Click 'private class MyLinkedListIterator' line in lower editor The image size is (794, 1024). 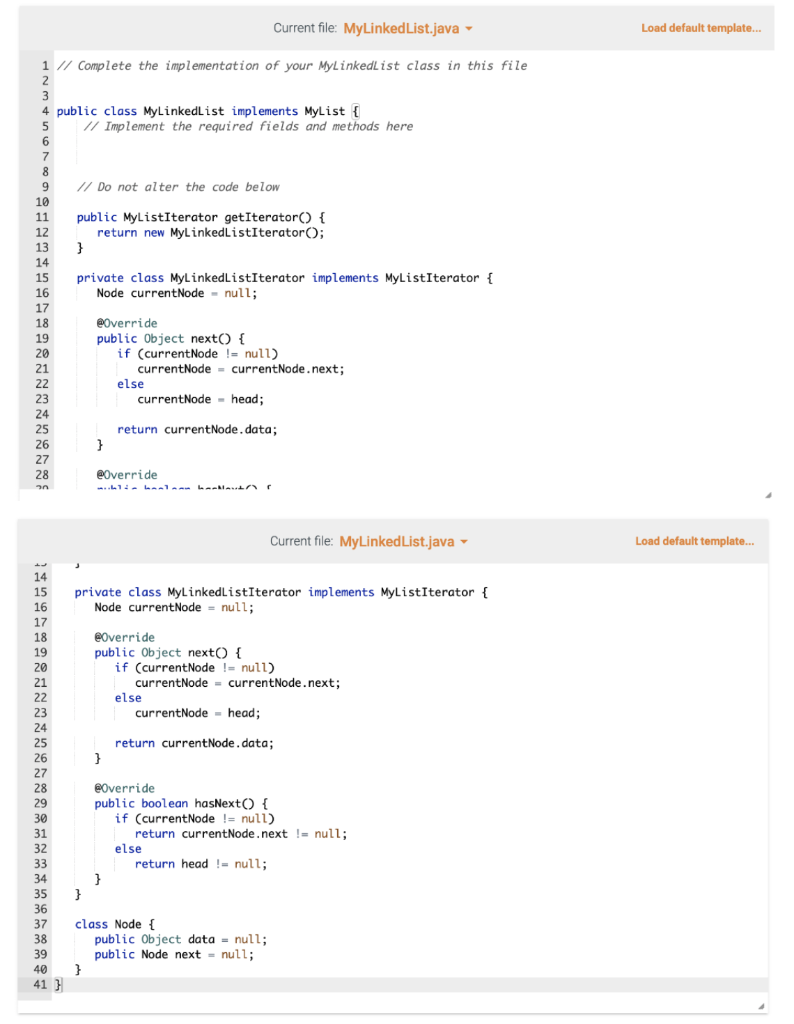point(281,592)
